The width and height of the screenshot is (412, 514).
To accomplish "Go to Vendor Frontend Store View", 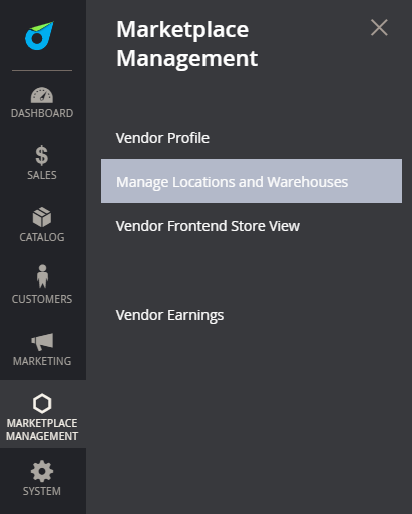I will click(208, 226).
